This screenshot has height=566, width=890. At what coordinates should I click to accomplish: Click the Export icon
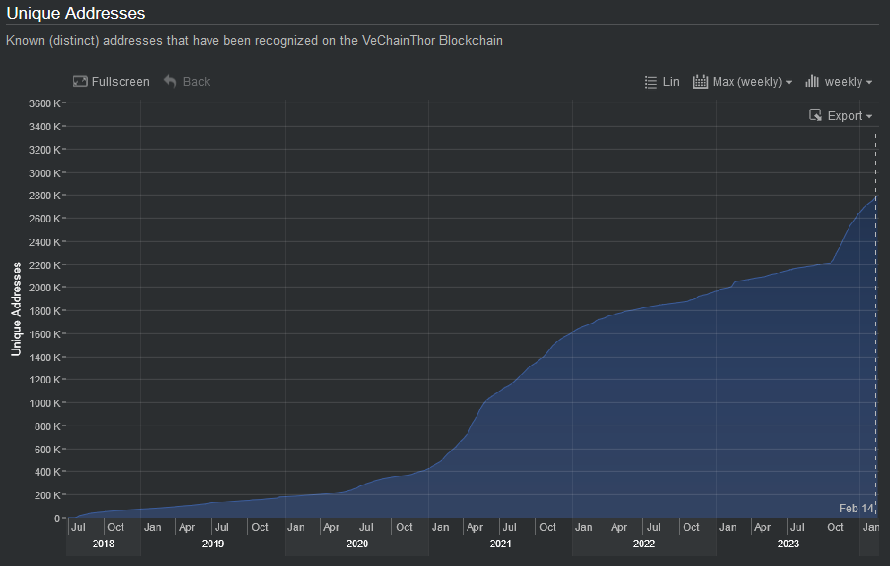815,115
